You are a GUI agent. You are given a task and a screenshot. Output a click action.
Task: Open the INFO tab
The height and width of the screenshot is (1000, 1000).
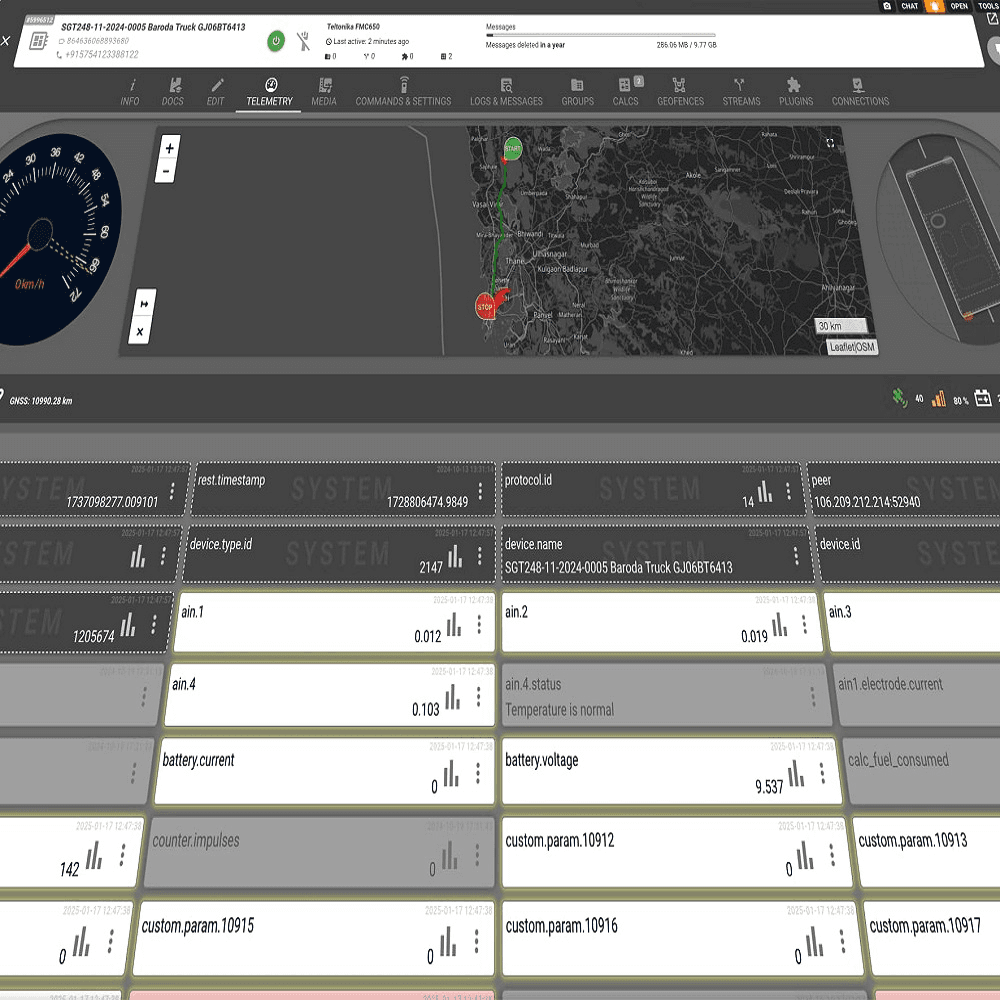(130, 91)
